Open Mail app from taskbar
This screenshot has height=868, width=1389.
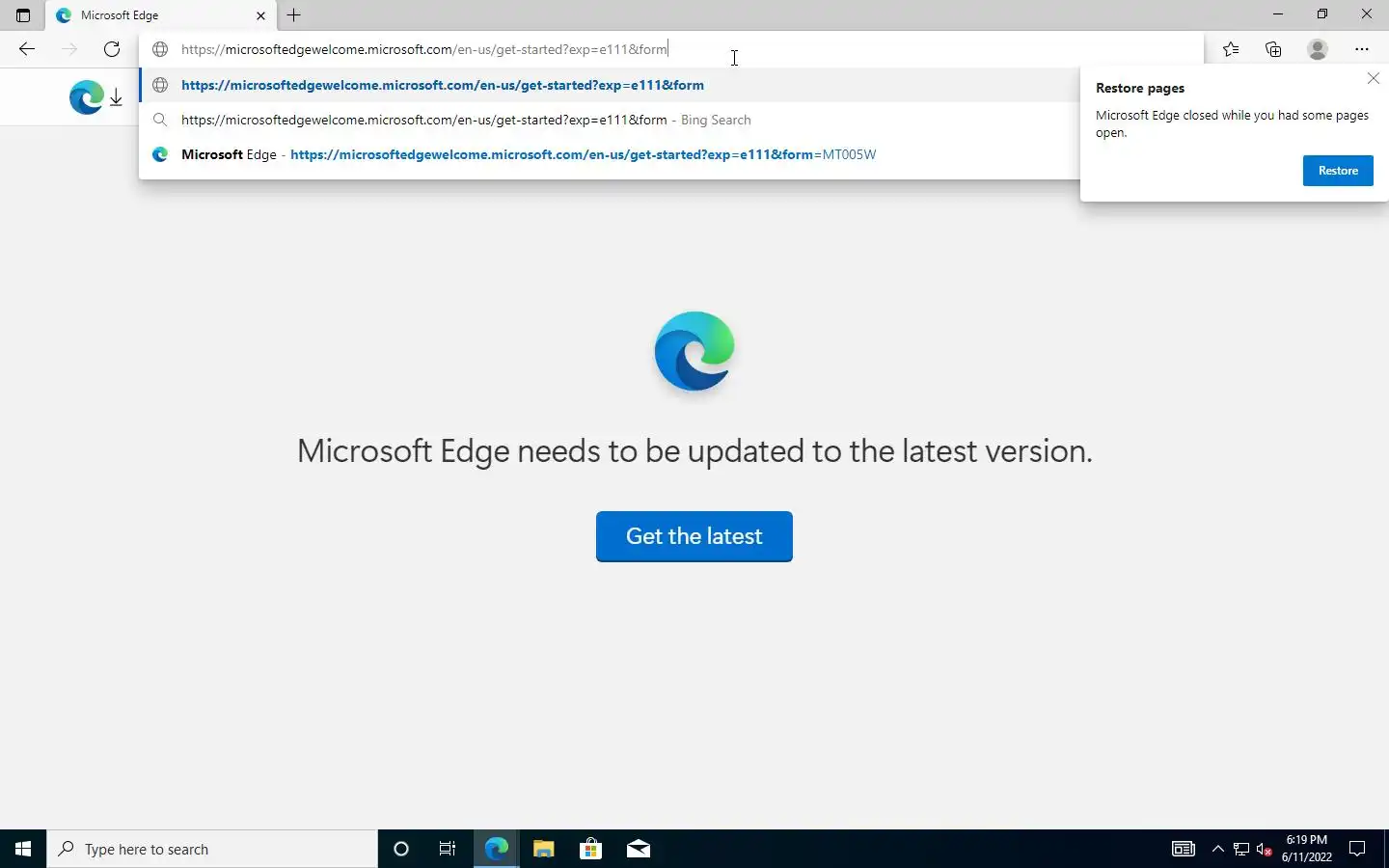pyautogui.click(x=638, y=849)
